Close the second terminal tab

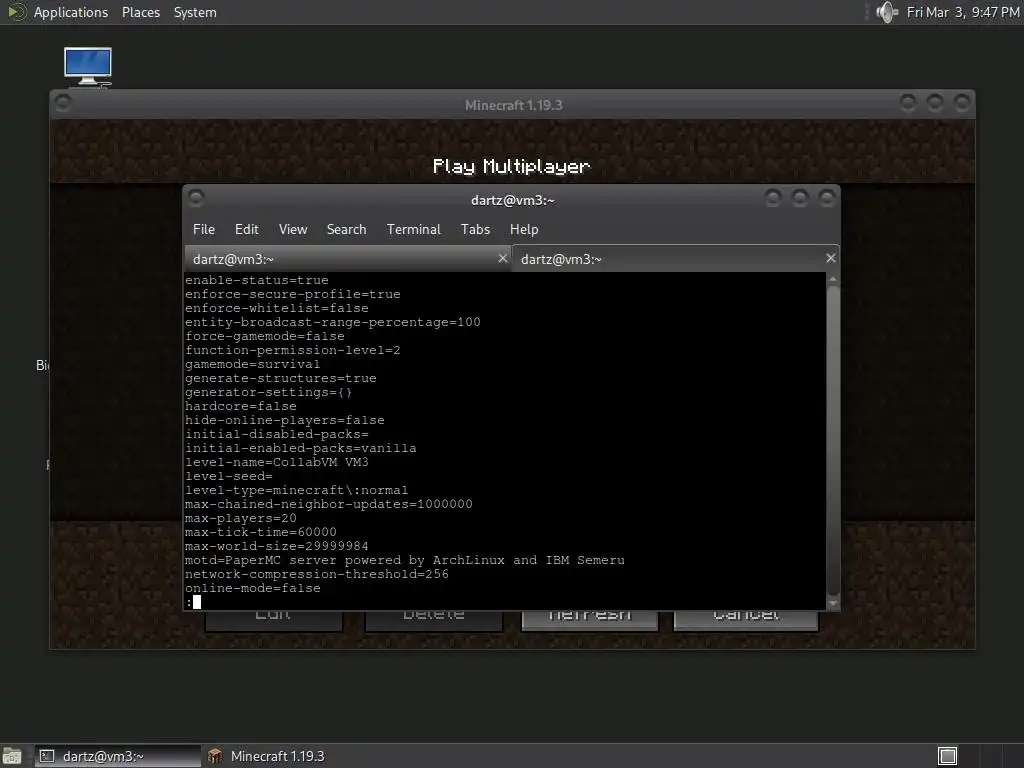pyautogui.click(x=831, y=258)
